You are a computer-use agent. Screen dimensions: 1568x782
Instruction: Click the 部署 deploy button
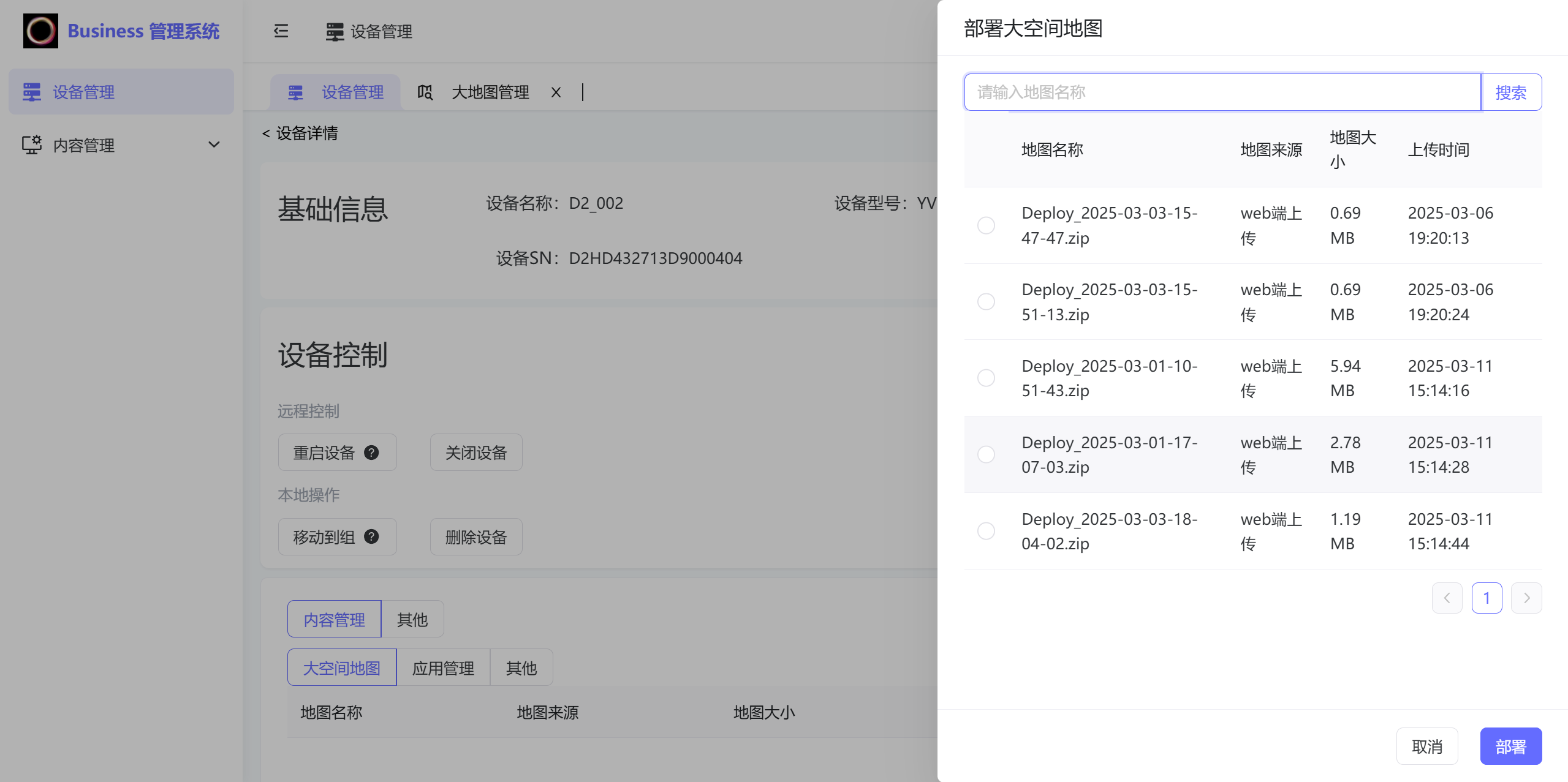point(1510,746)
